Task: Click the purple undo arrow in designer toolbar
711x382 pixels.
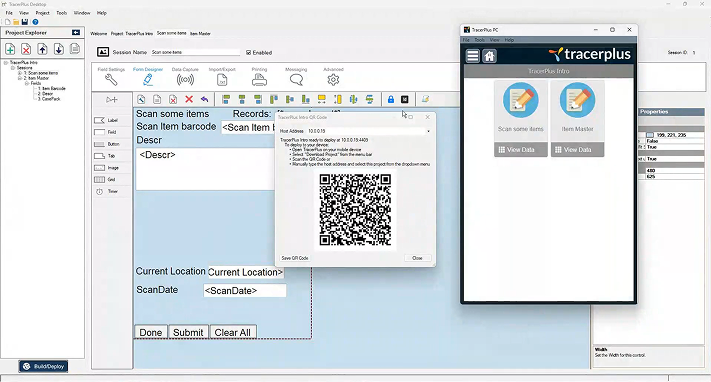Action: pos(205,99)
